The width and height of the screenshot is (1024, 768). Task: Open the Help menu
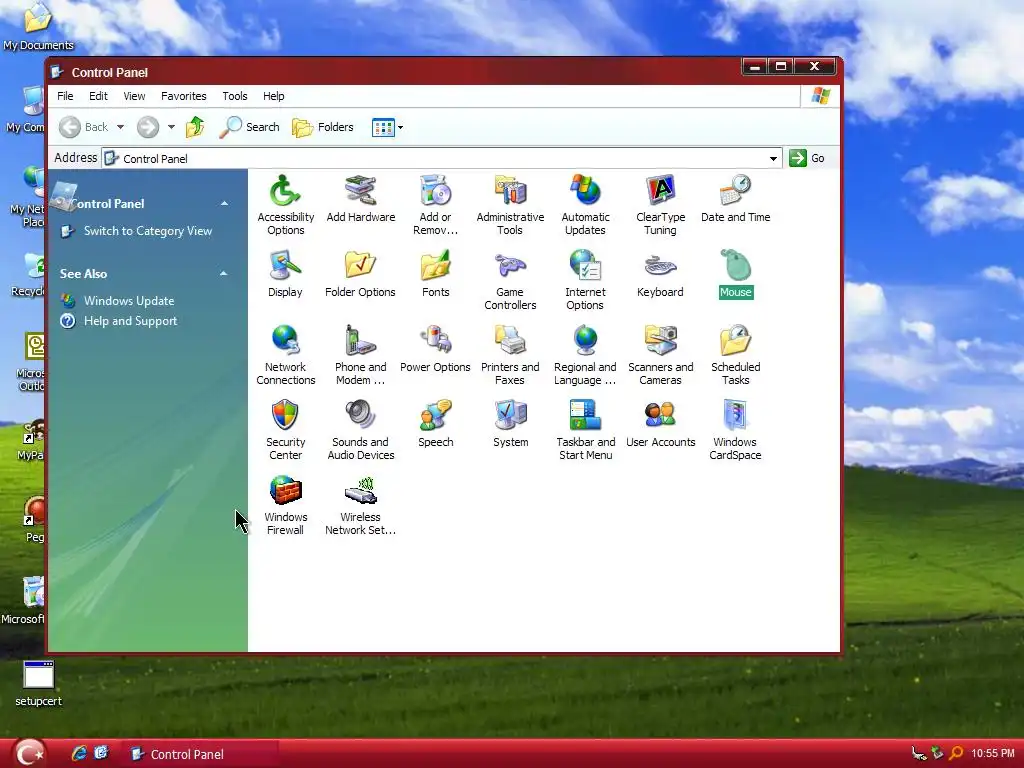click(x=274, y=96)
